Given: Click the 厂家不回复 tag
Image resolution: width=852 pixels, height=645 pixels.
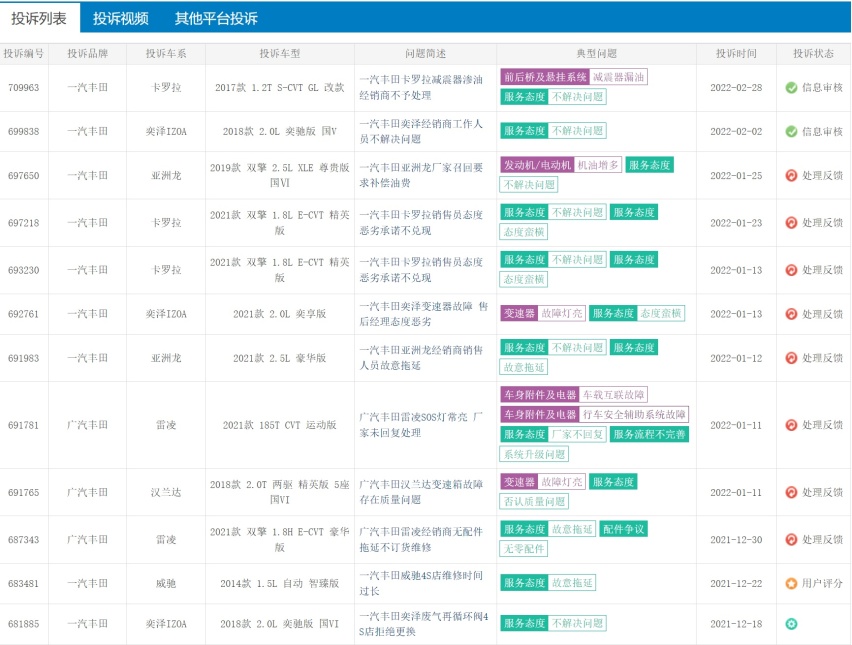Looking at the screenshot, I should [x=577, y=435].
